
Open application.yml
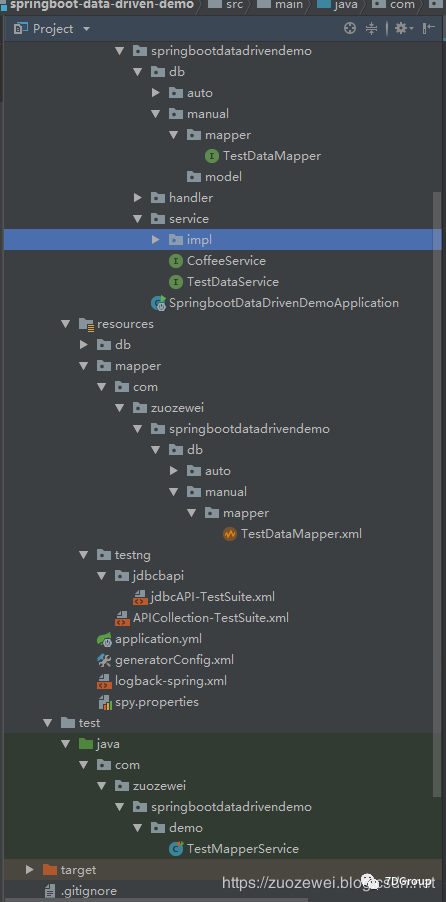coord(158,639)
